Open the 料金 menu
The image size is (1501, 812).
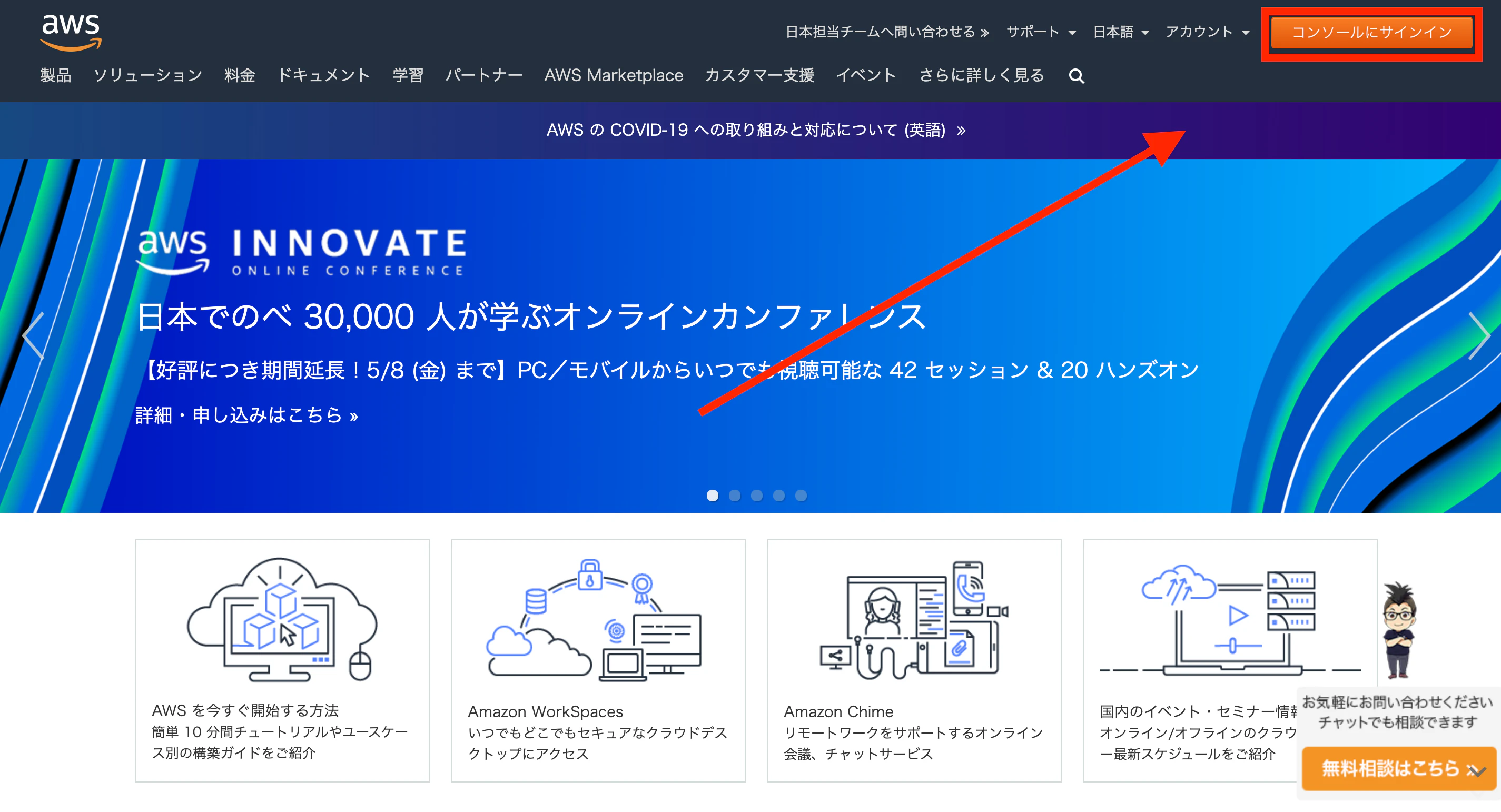coord(240,75)
